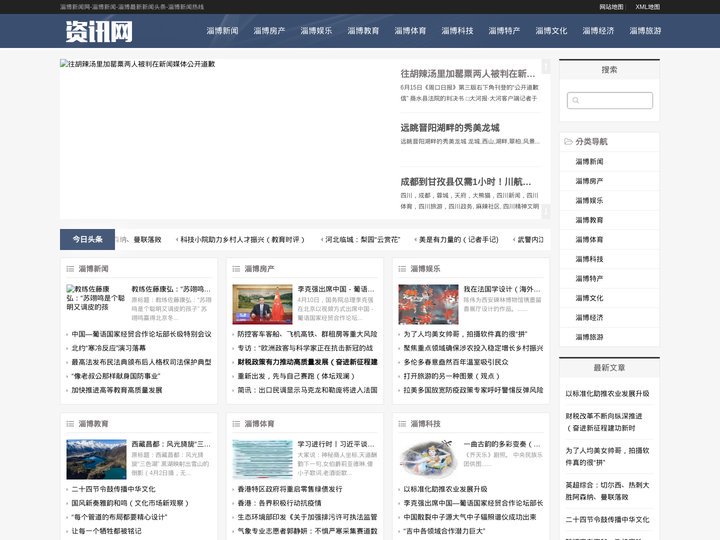The width and height of the screenshot is (720, 540).
Task: Open the dancer illustration thumbnail
Action: point(428,459)
